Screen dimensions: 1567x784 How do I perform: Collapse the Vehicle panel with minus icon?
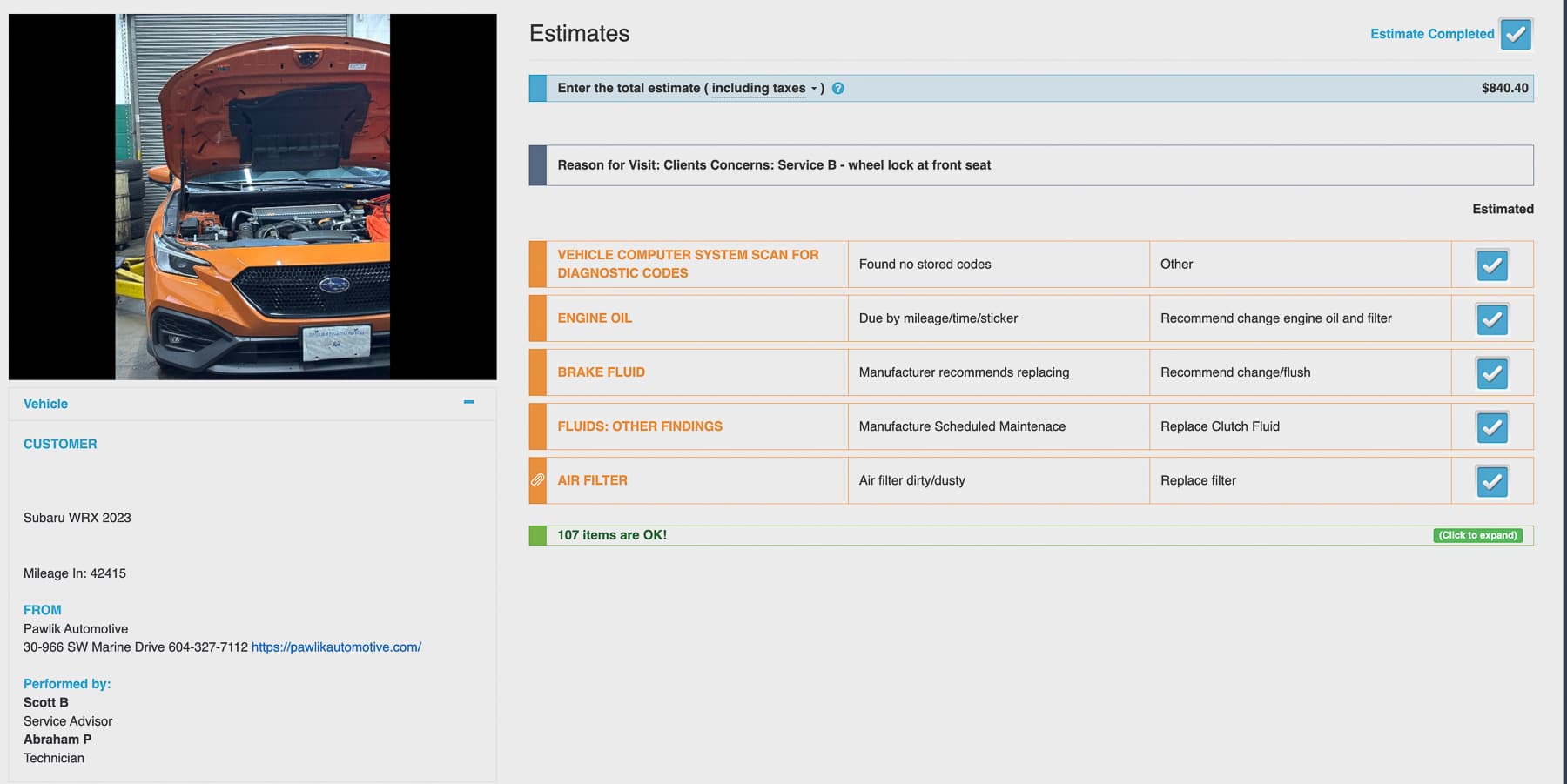pyautogui.click(x=468, y=402)
